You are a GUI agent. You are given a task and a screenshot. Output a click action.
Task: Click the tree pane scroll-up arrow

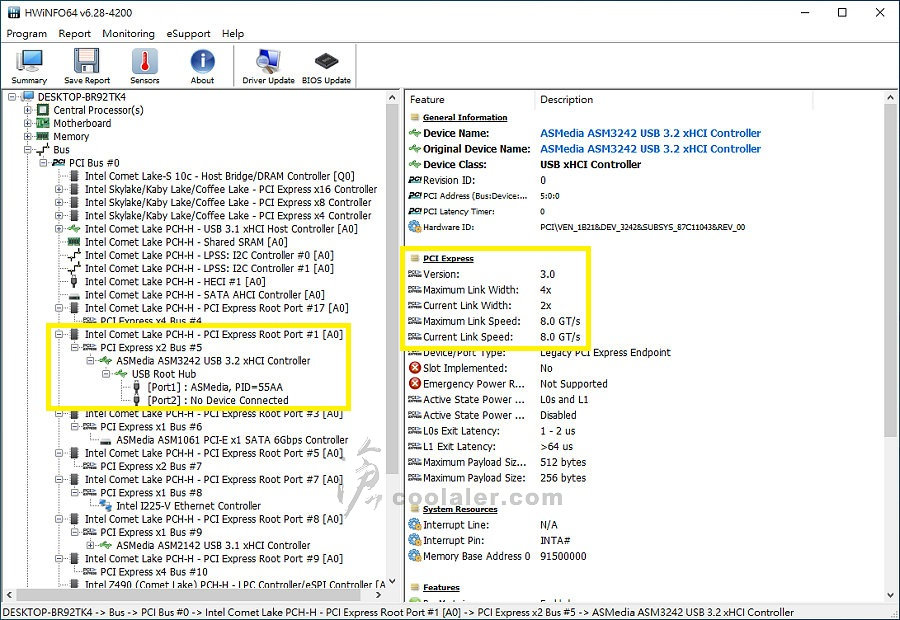point(392,98)
